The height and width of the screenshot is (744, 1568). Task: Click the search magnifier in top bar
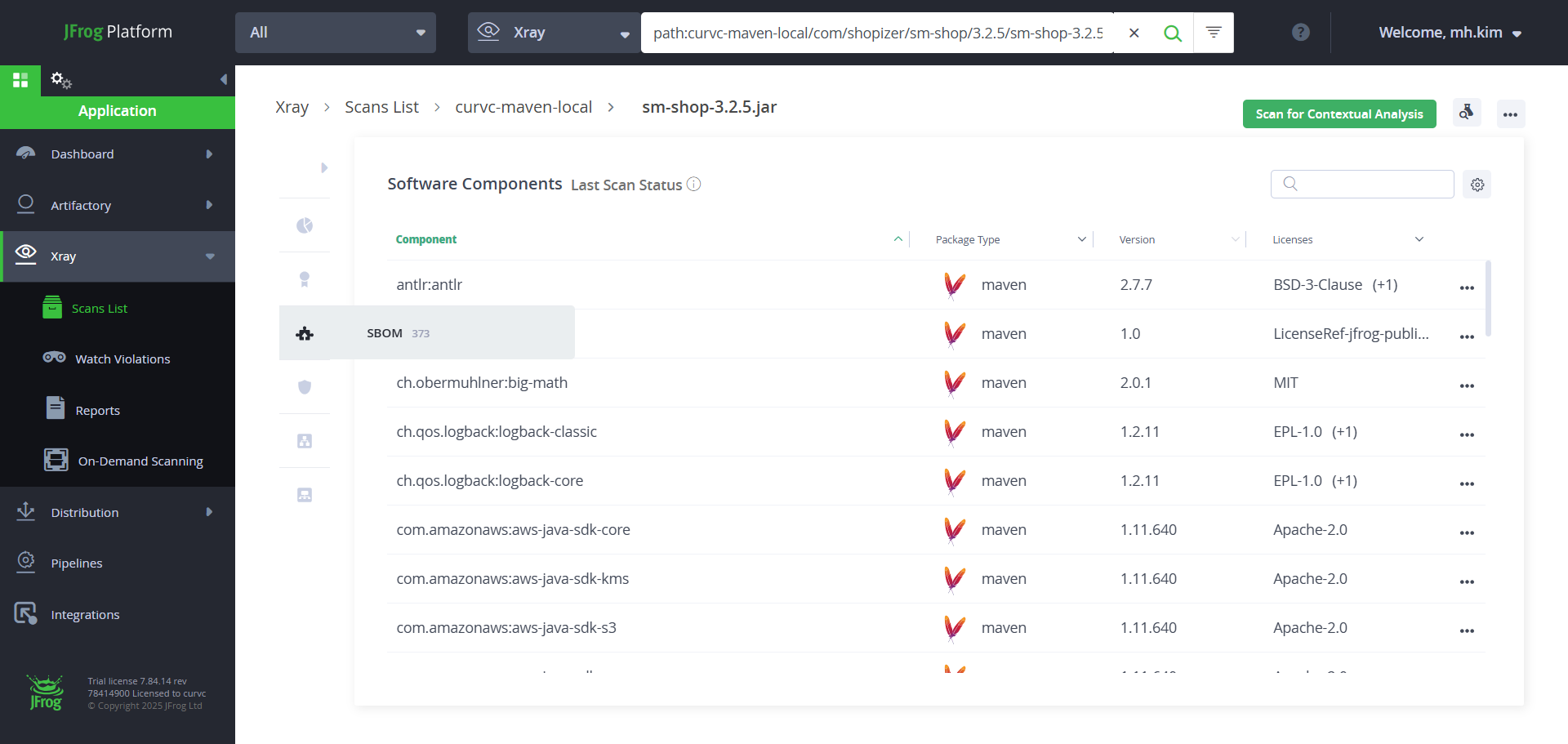coord(1173,33)
